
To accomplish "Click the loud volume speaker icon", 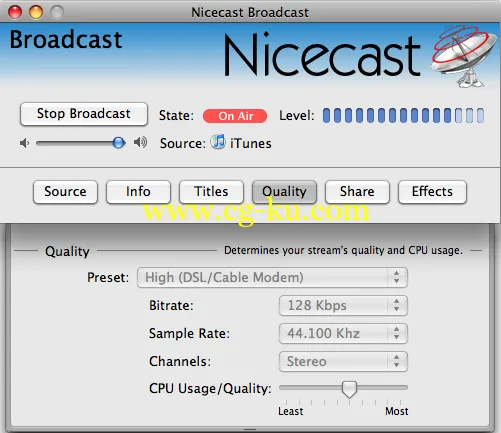I will (x=140, y=143).
